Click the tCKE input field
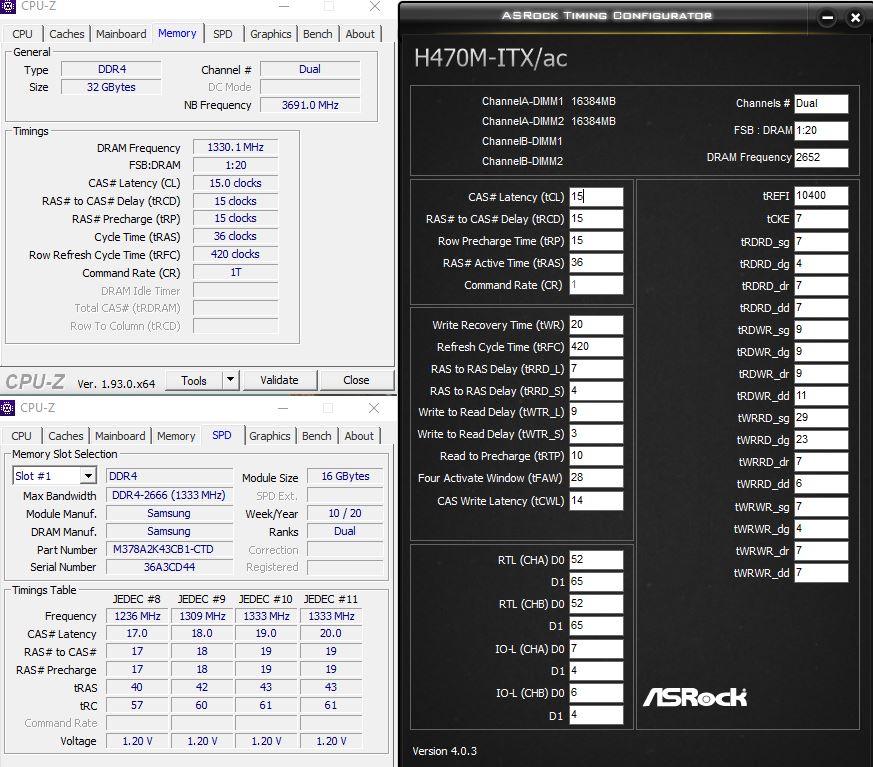 point(821,219)
